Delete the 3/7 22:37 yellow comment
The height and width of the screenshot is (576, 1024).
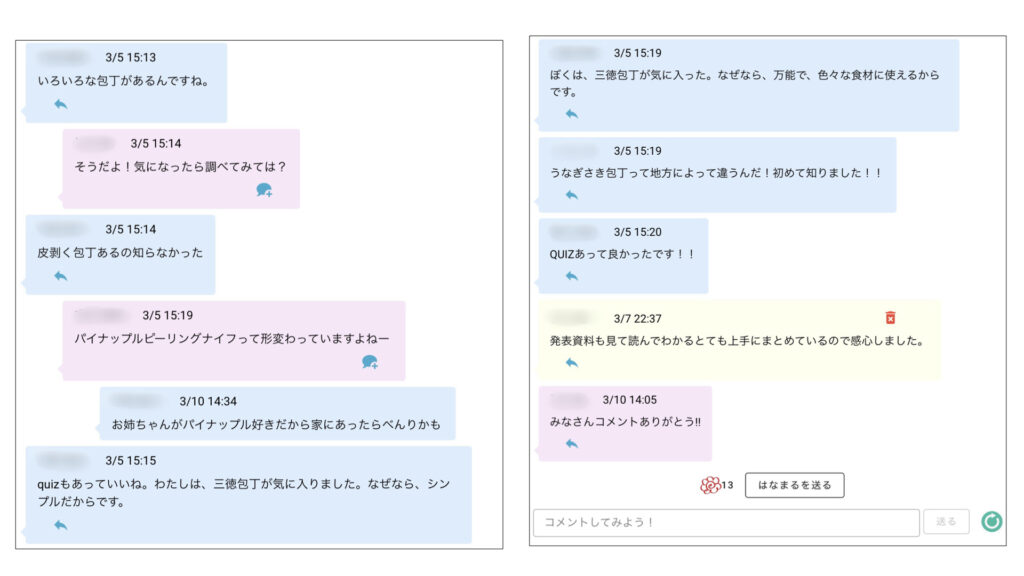coord(890,318)
